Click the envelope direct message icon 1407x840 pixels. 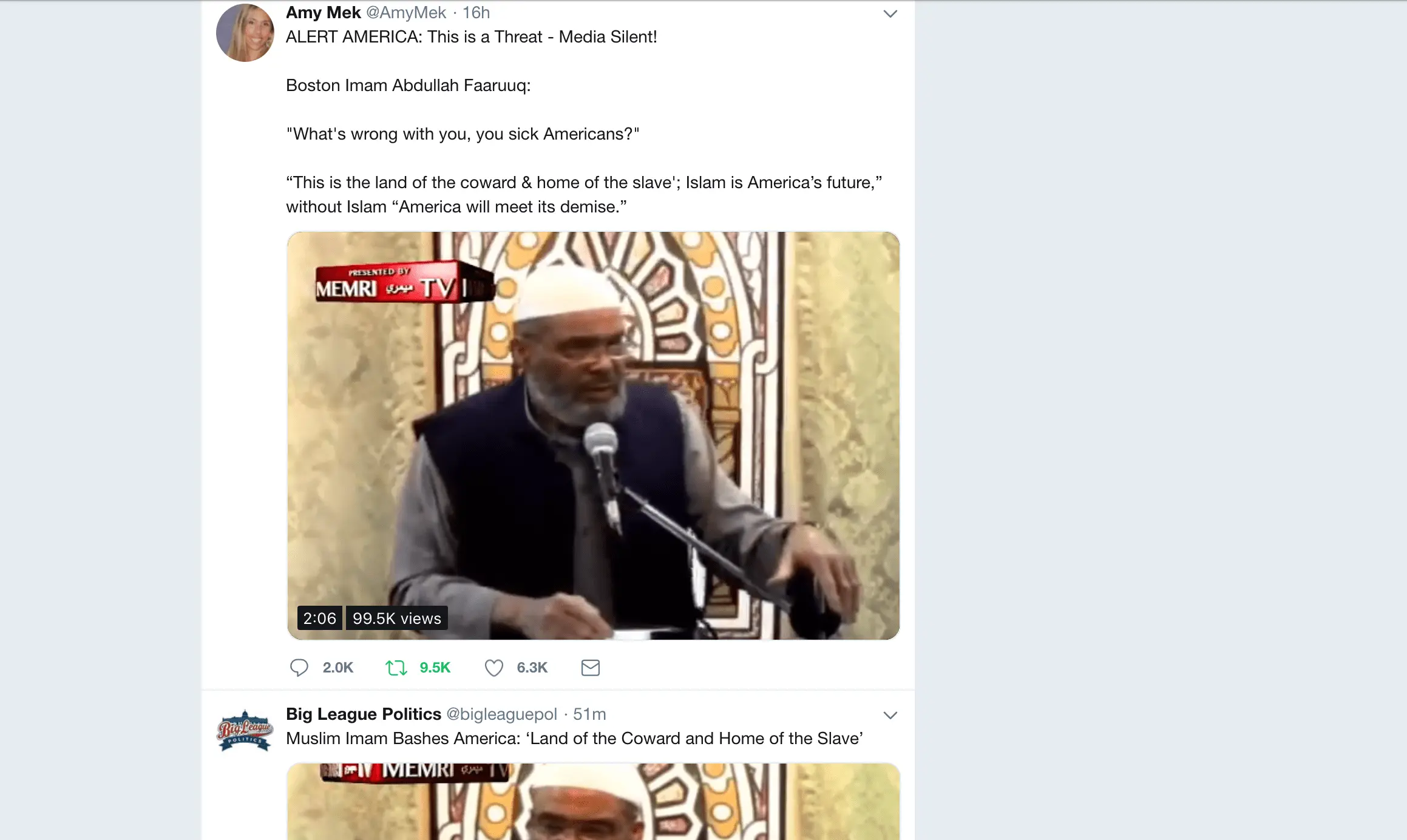[x=590, y=668]
